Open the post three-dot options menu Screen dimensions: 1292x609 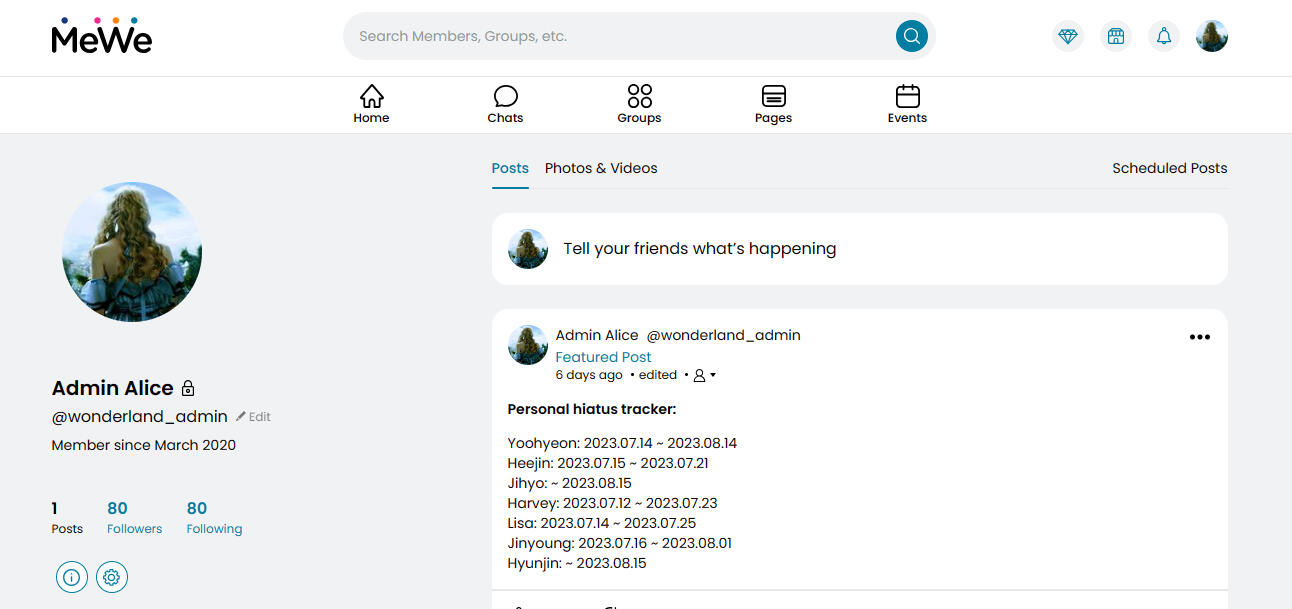click(1199, 337)
